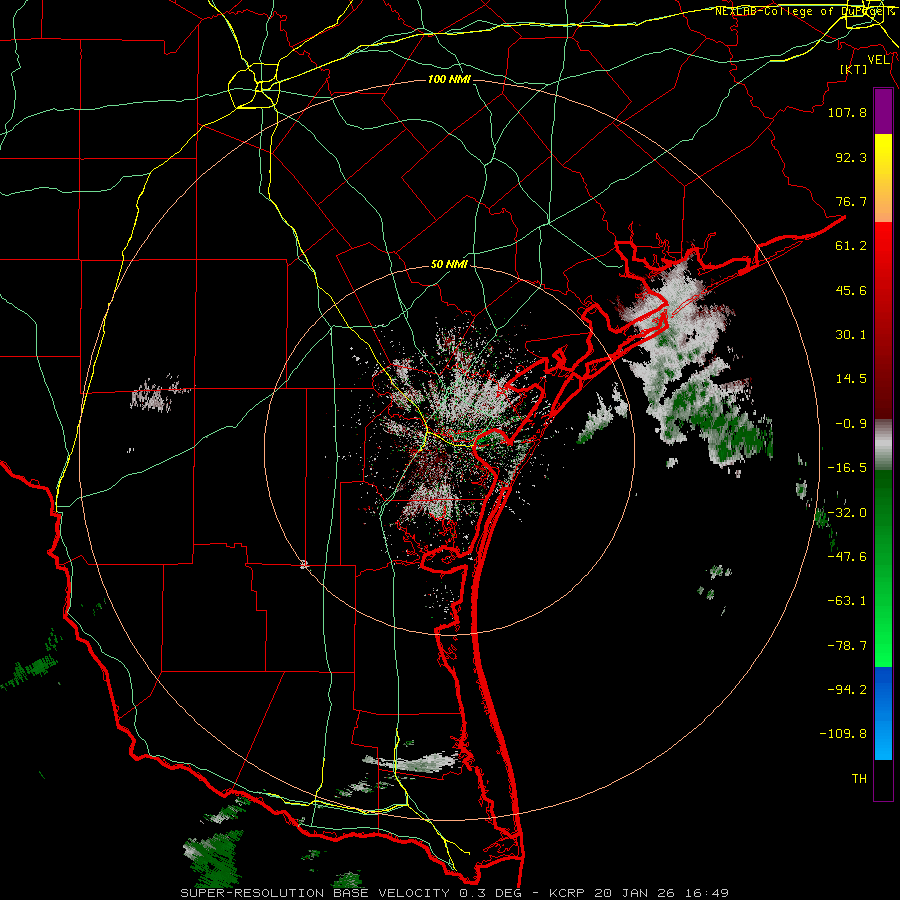Select the -16.5 scale value

click(x=847, y=468)
